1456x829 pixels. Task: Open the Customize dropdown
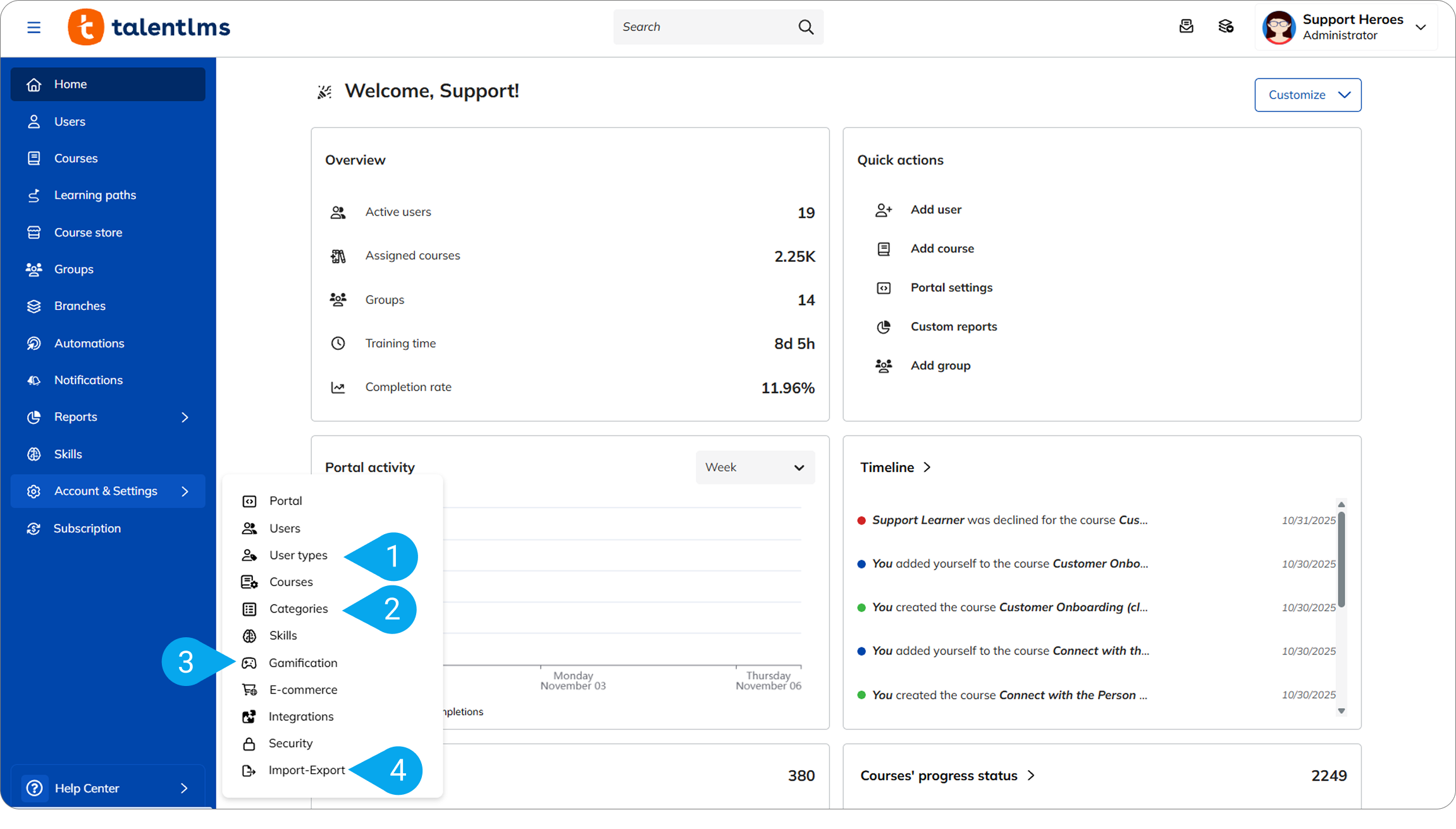(1307, 95)
